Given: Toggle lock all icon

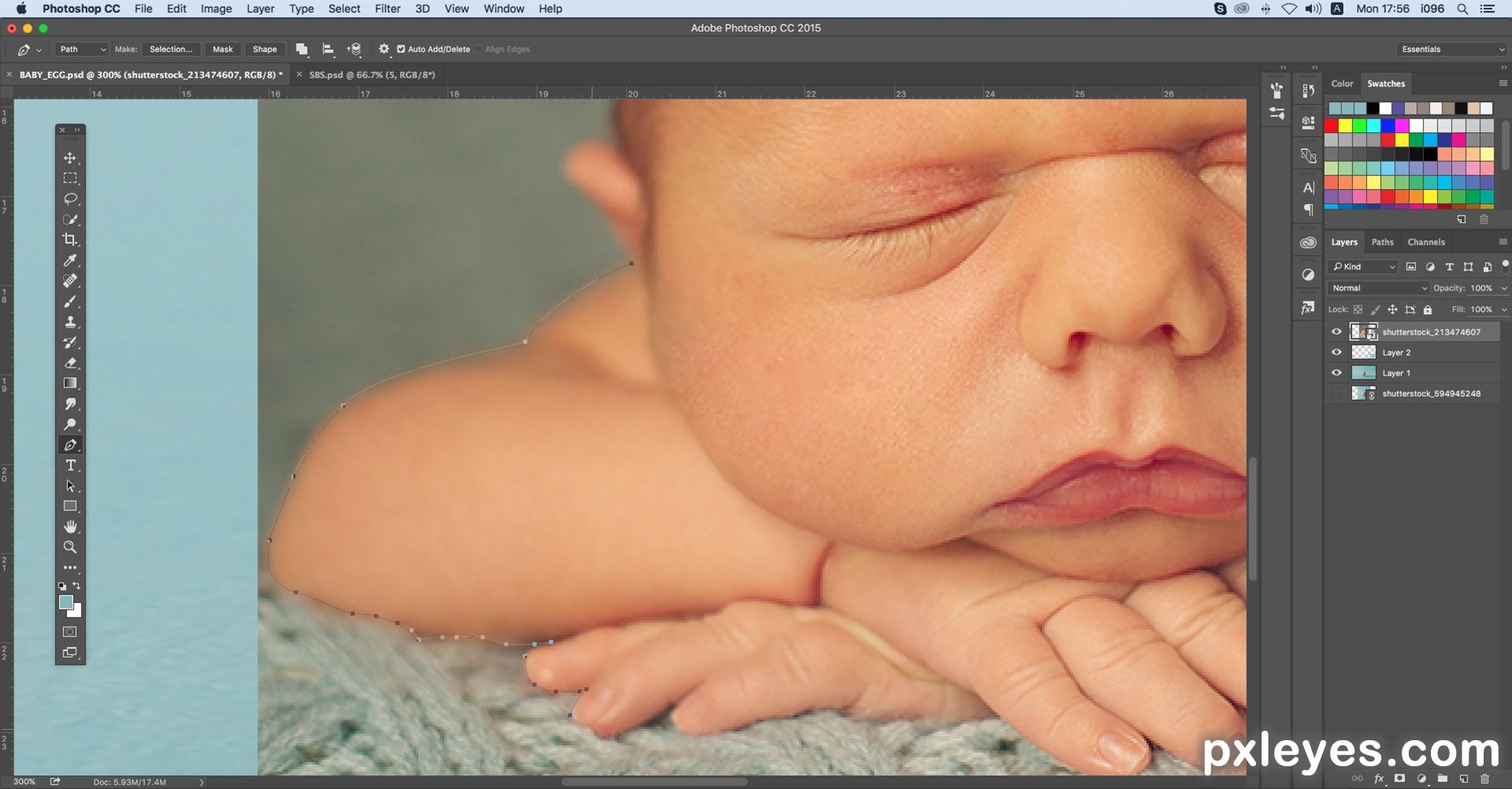Looking at the screenshot, I should (1428, 309).
